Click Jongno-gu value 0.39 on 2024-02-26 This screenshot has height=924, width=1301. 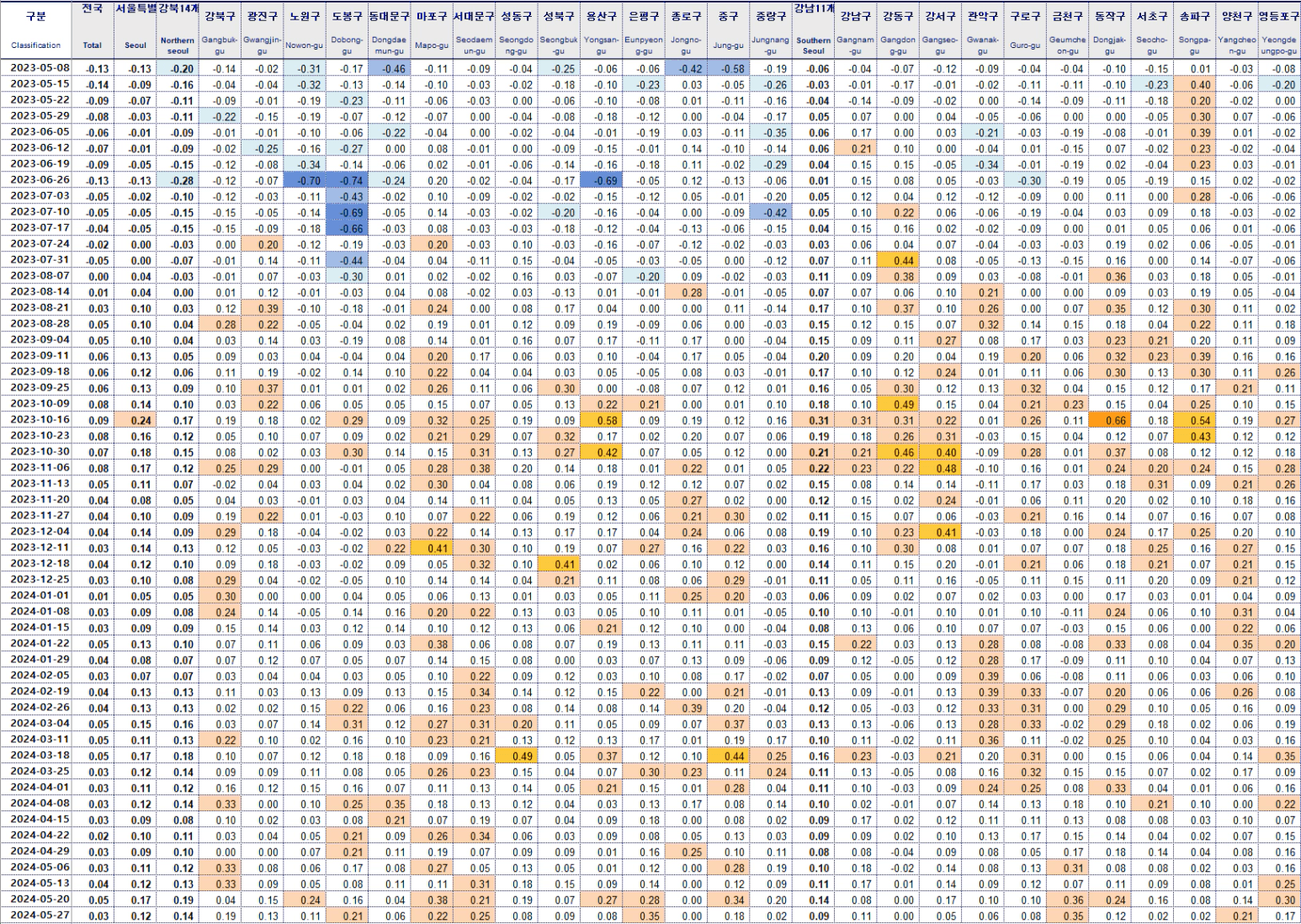pos(686,708)
